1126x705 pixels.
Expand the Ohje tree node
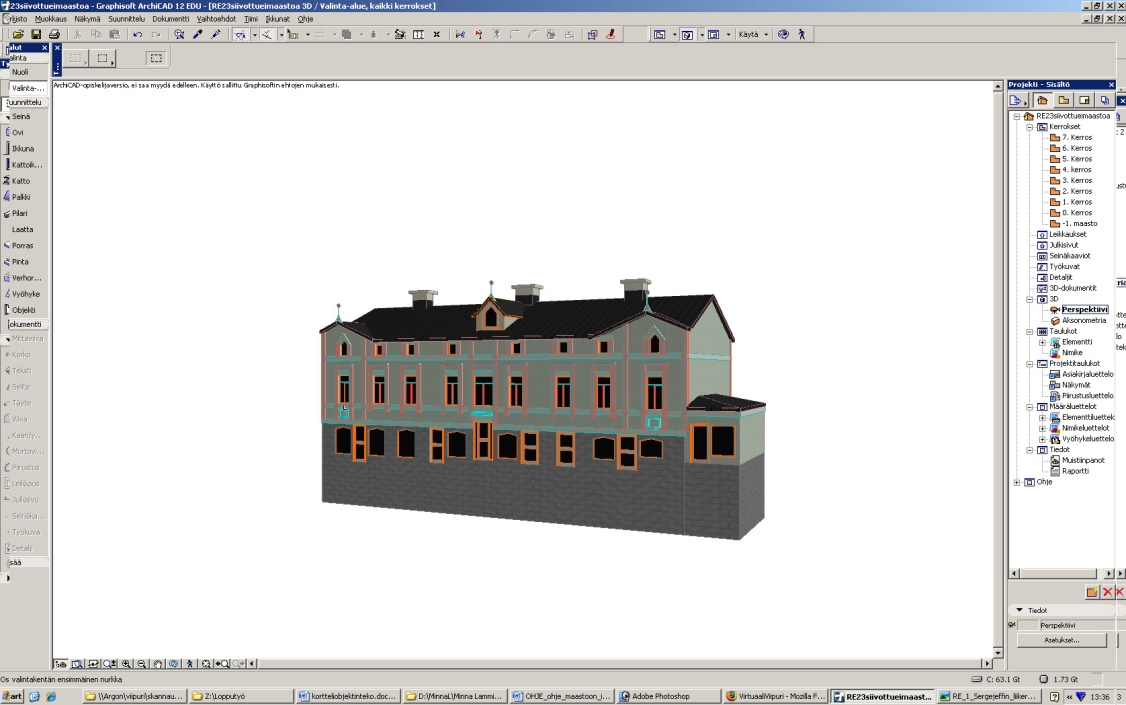pyautogui.click(x=1017, y=482)
